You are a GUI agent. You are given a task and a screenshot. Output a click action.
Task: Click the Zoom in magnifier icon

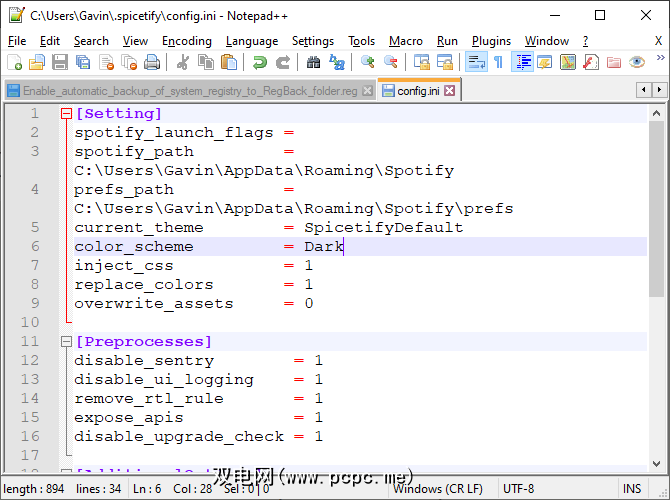(x=368, y=63)
